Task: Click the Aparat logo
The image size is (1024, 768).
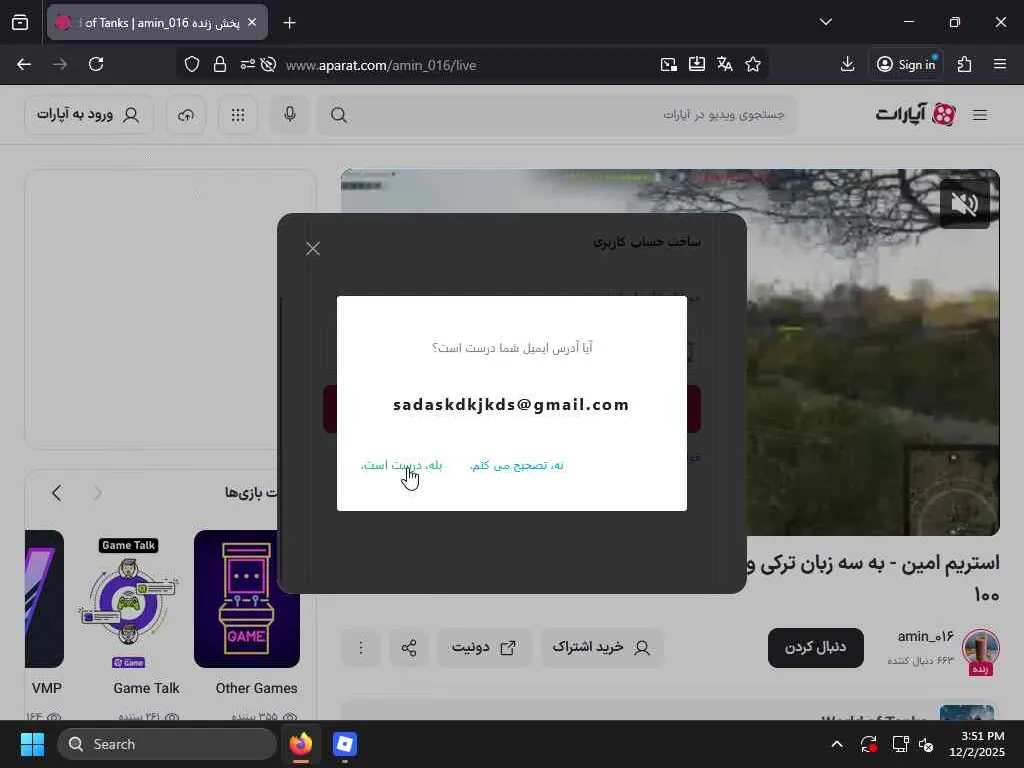Action: tap(916, 114)
